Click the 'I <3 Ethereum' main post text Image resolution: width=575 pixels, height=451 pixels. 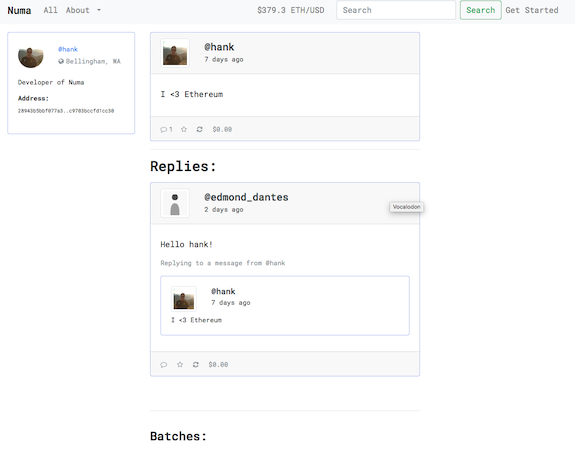pyautogui.click(x=192, y=94)
